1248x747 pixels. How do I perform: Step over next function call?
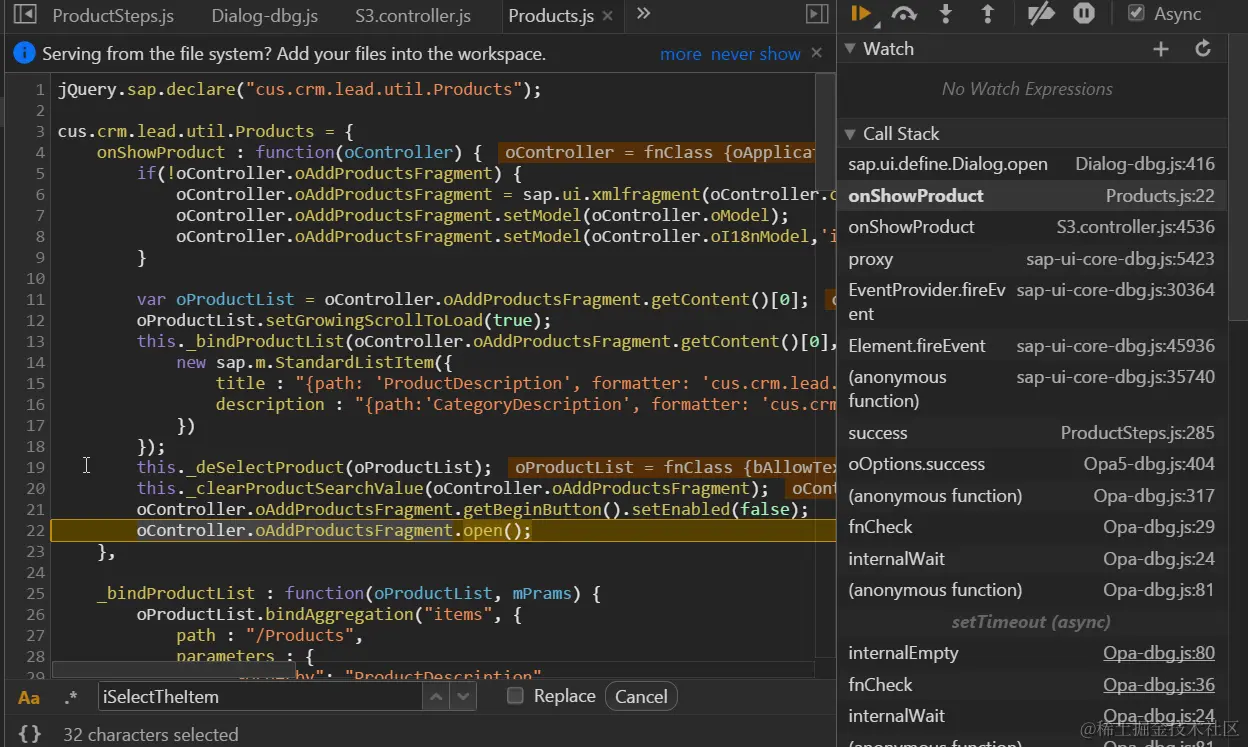tap(904, 14)
